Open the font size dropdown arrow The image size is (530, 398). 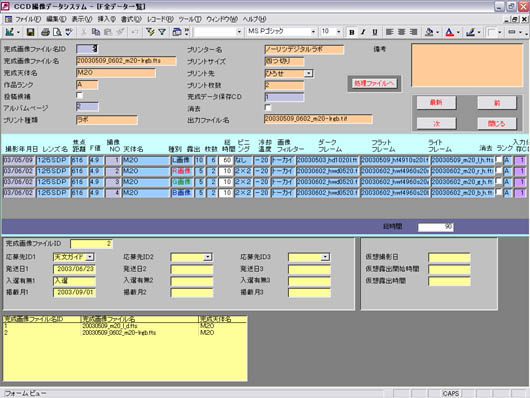(339, 32)
